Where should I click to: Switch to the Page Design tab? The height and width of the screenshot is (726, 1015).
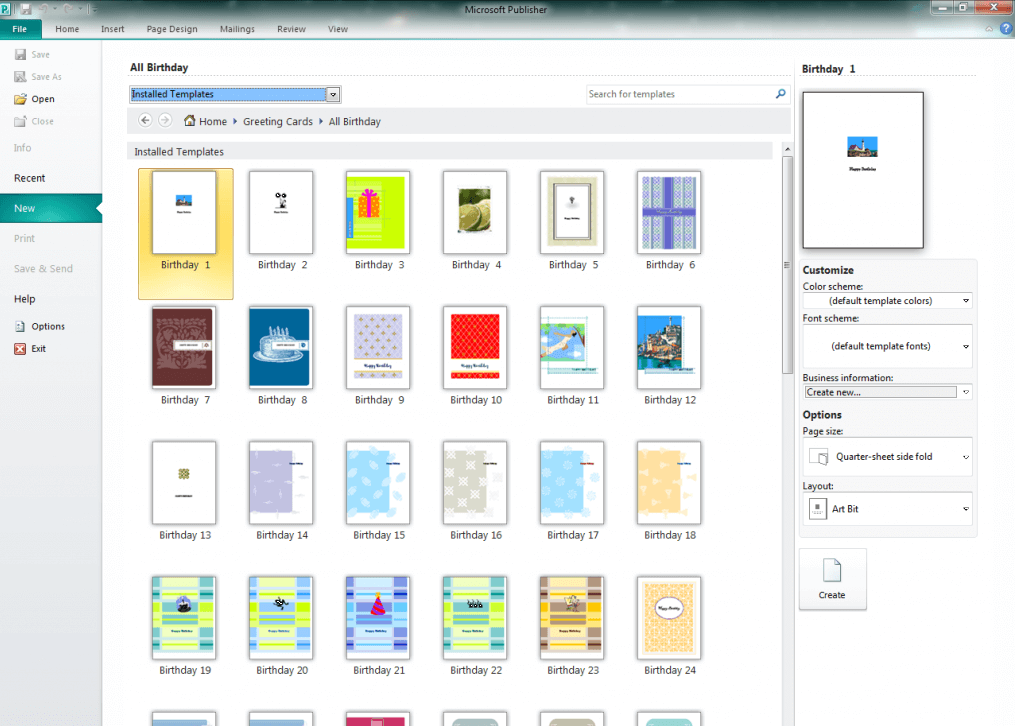click(171, 29)
